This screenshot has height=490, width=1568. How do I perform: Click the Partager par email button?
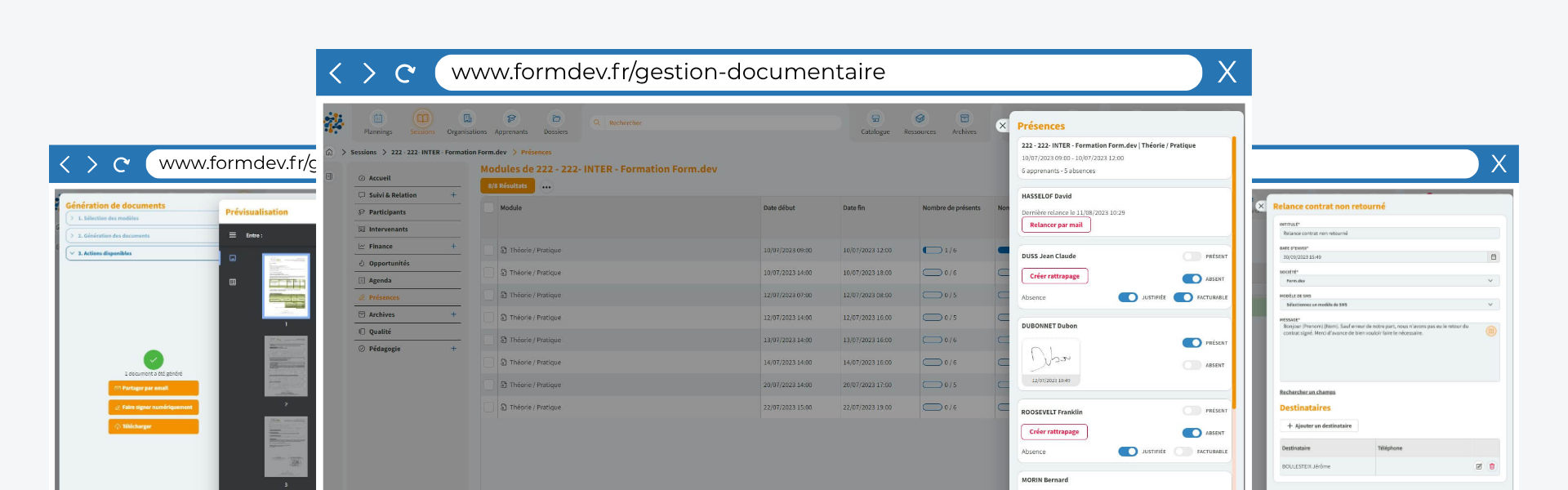click(154, 389)
